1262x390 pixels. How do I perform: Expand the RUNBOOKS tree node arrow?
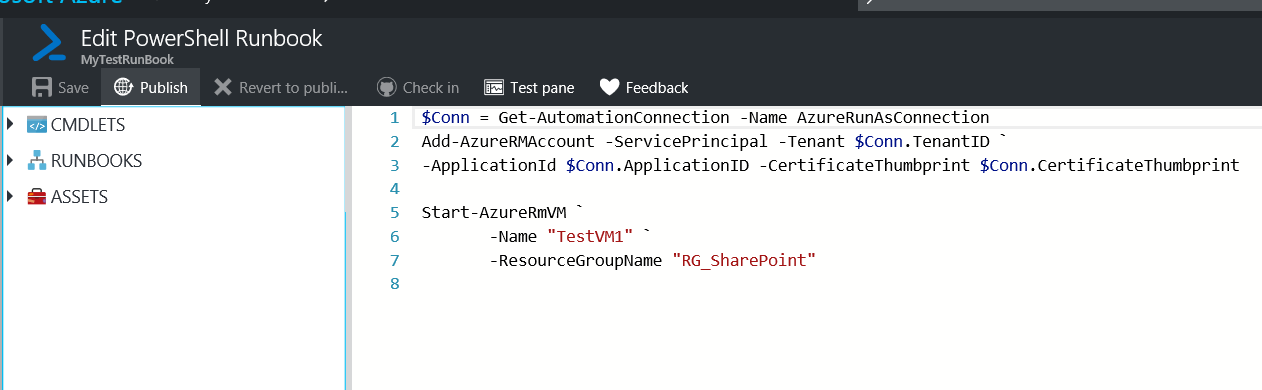tap(11, 160)
